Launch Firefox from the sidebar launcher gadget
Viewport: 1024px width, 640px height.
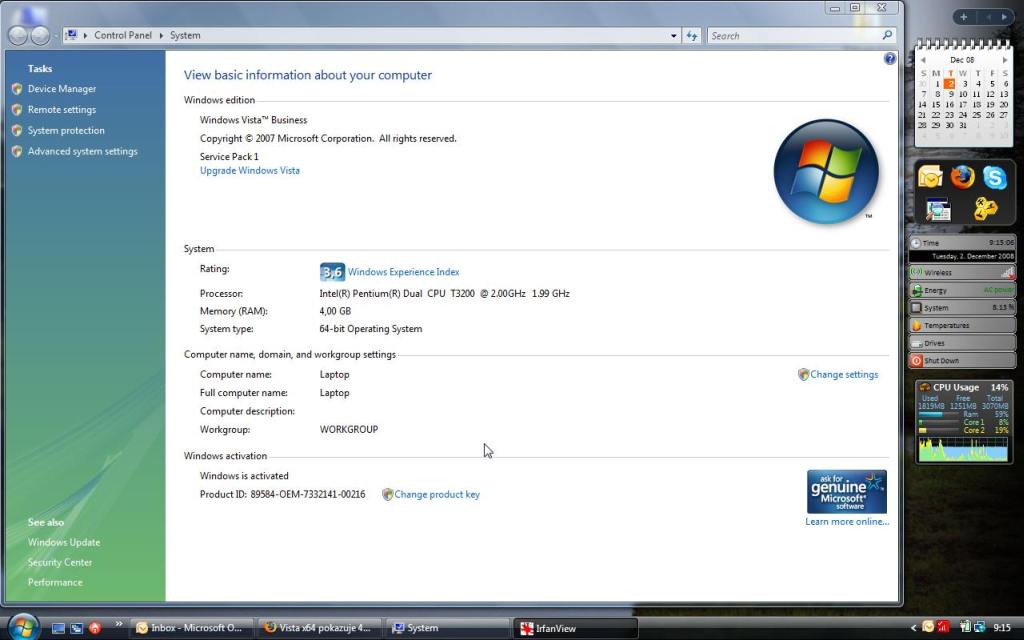tap(962, 178)
